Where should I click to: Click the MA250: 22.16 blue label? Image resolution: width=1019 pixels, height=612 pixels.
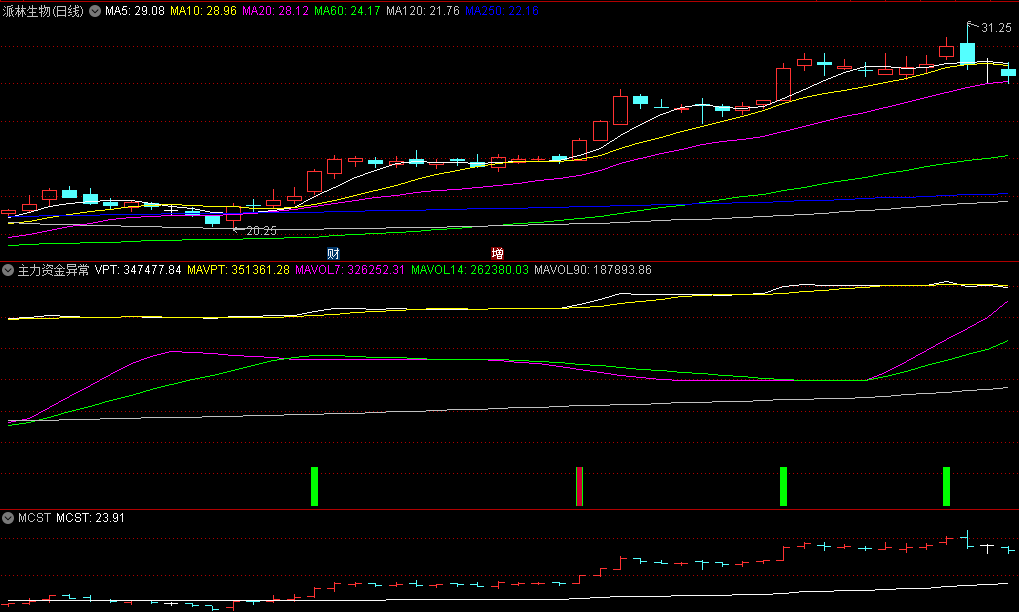click(x=502, y=11)
